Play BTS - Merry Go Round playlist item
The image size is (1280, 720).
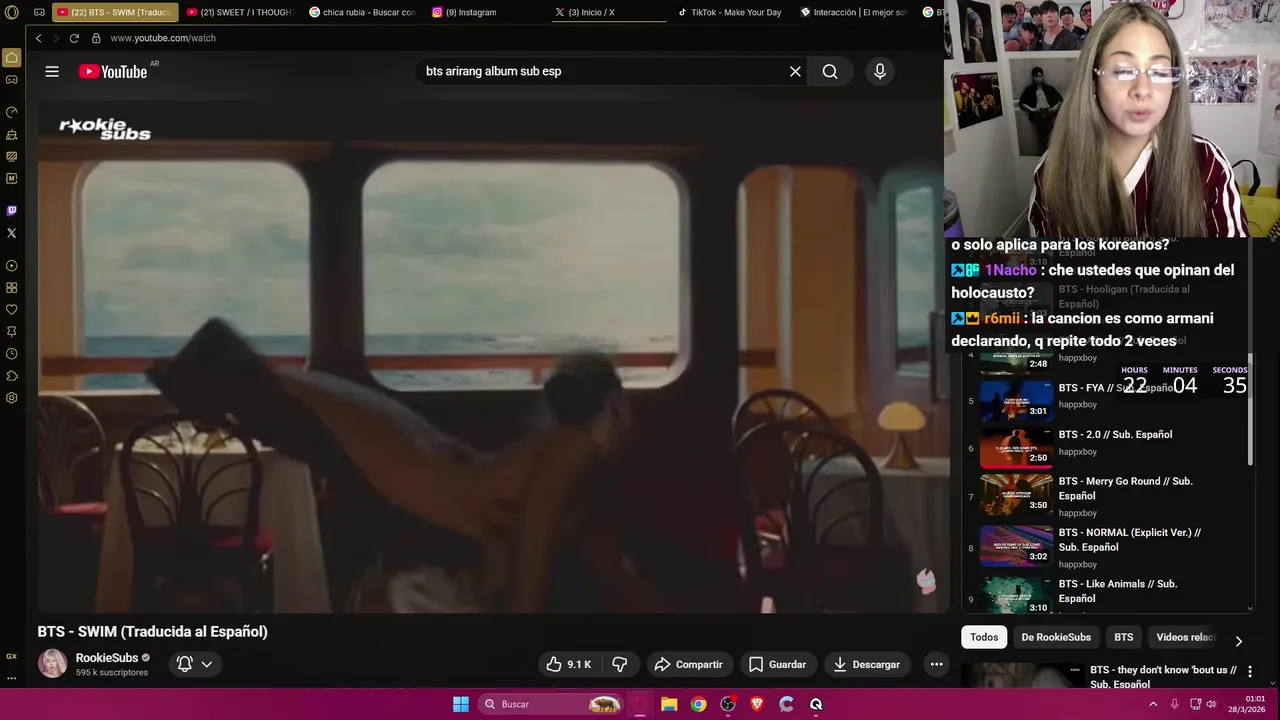[x=1105, y=496]
